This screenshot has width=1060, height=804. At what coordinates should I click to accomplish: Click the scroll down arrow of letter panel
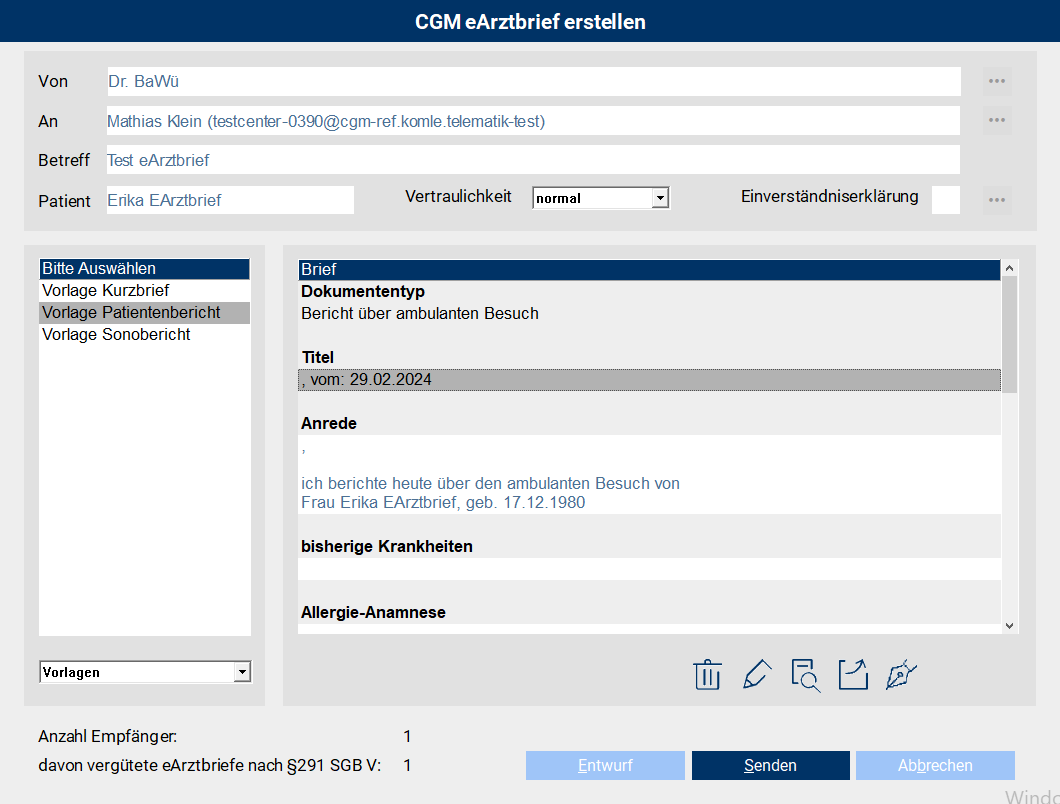coord(1009,626)
